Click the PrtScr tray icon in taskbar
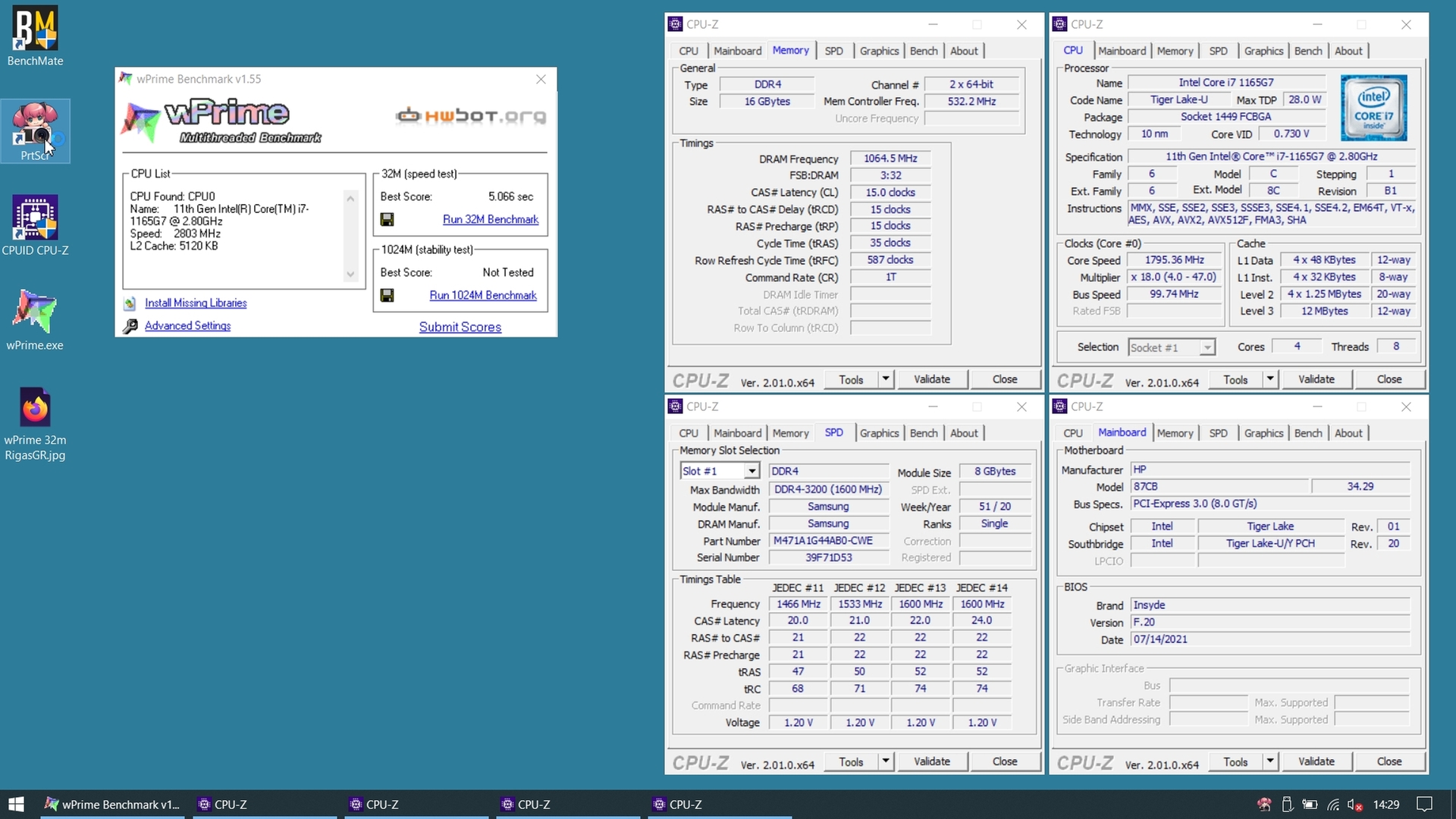 point(1264,805)
